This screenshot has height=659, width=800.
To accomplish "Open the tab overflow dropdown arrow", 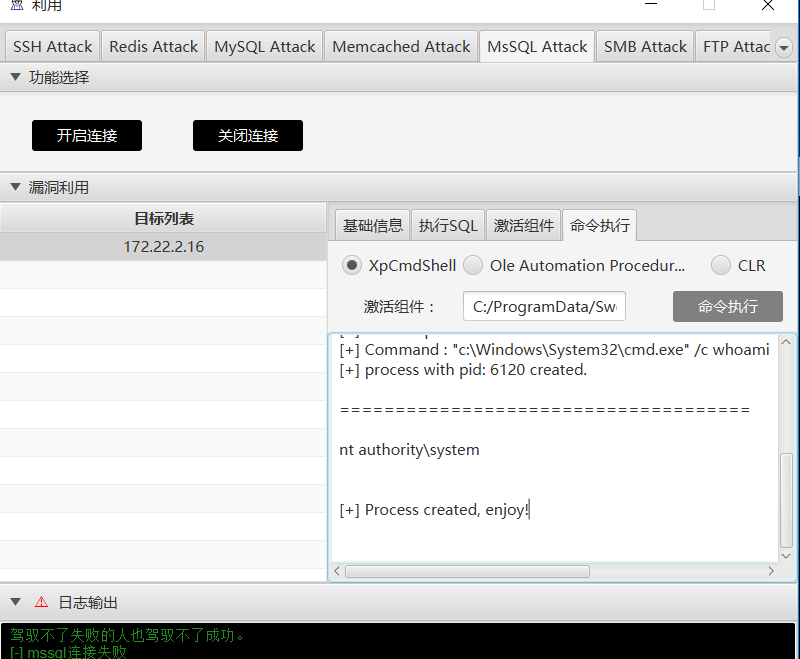I will (x=783, y=47).
